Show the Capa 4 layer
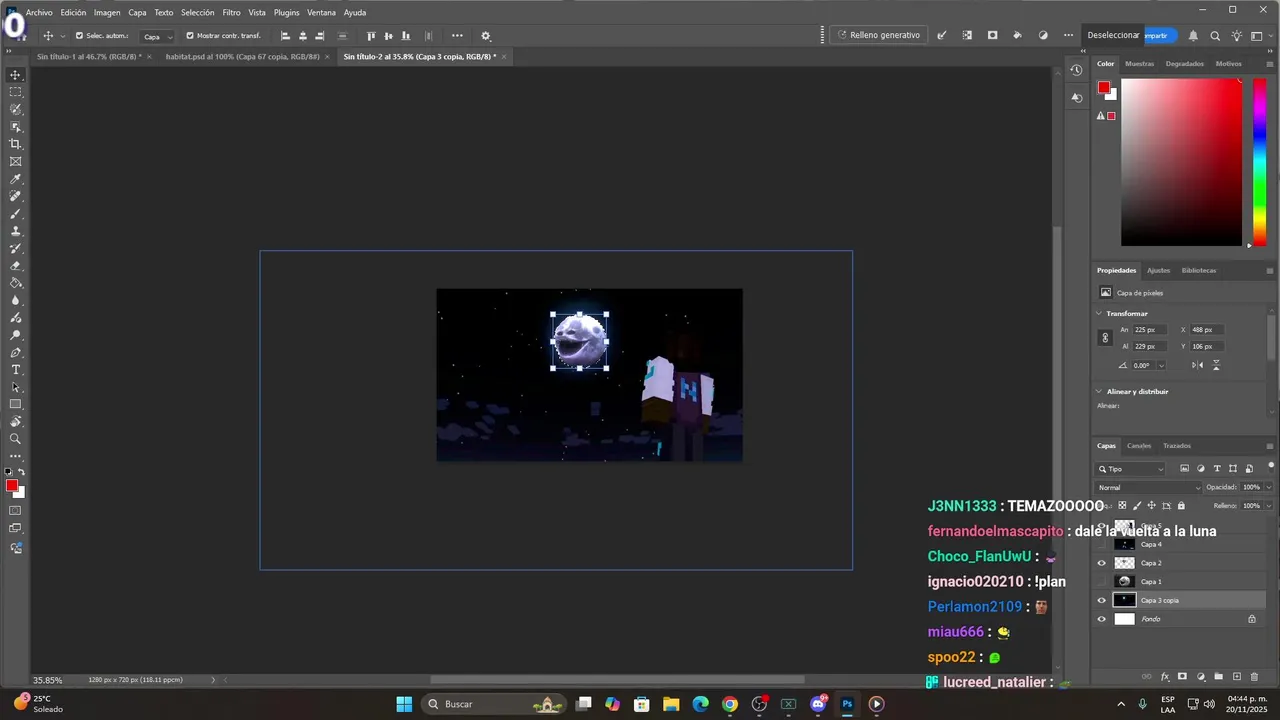 1102,544
